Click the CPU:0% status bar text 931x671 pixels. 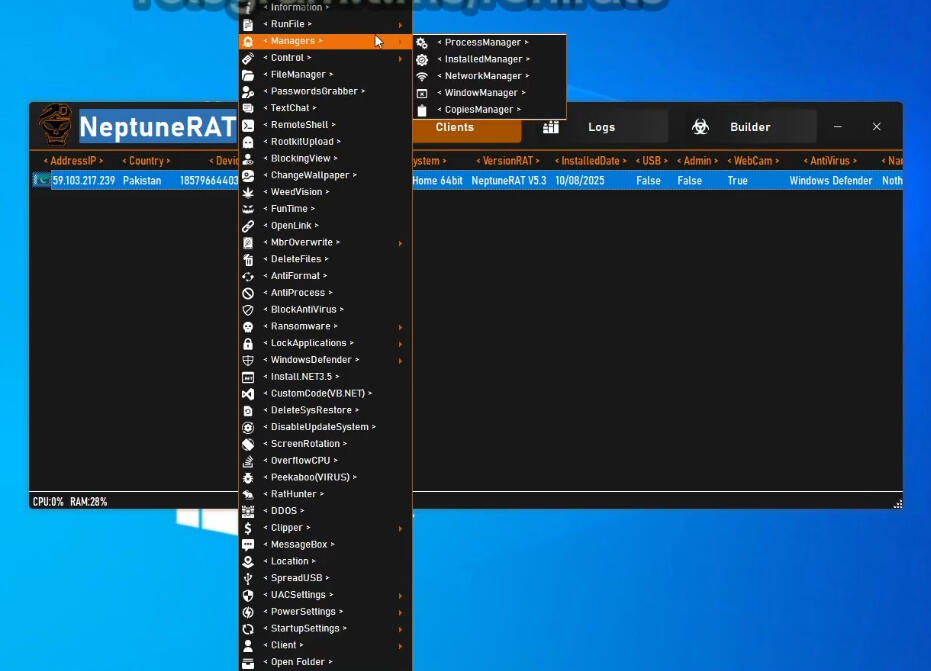pyautogui.click(x=48, y=502)
